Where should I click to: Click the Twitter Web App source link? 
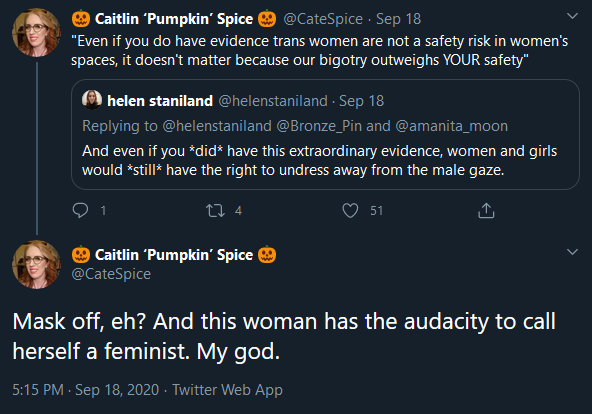(x=227, y=389)
